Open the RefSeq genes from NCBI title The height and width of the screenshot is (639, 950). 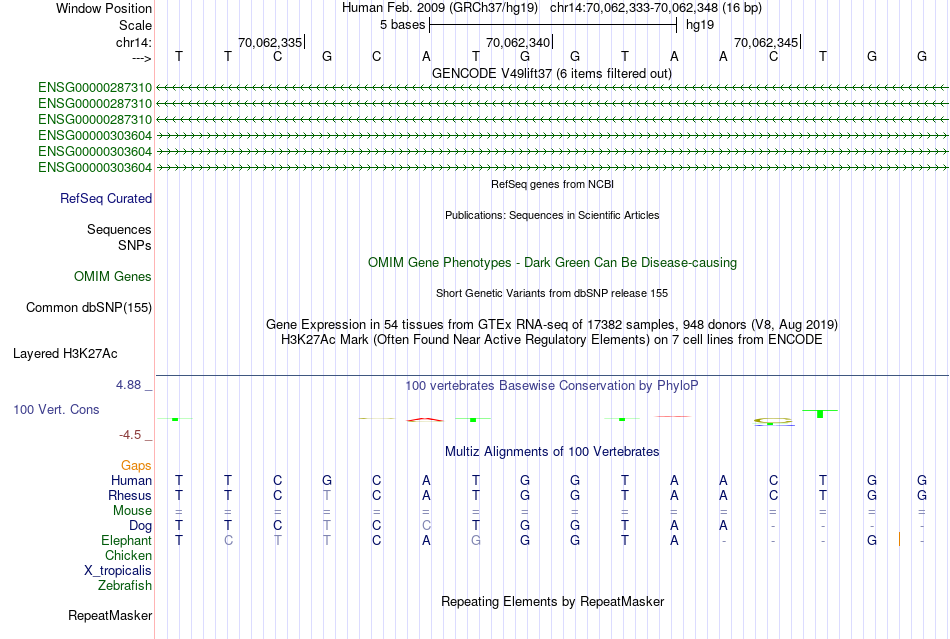(x=552, y=184)
